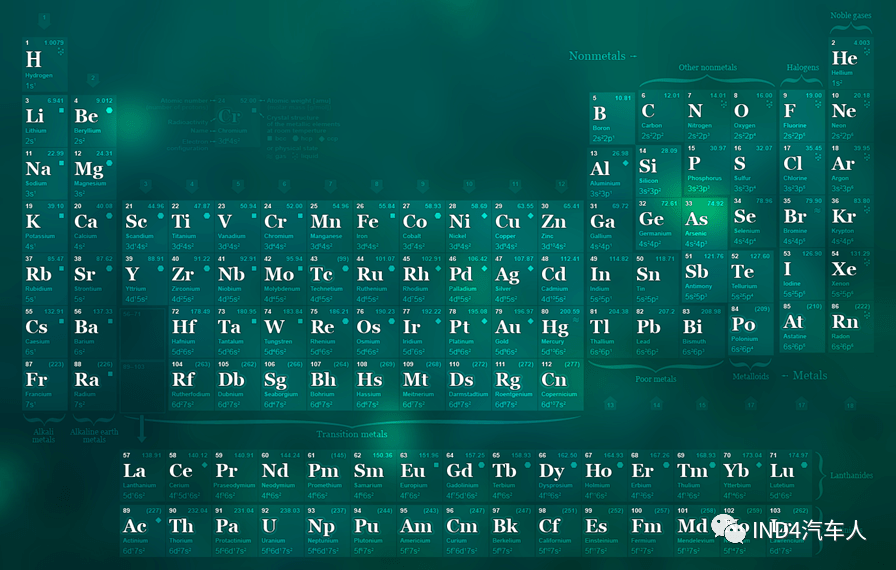Select the "Transition metals" label
The width and height of the screenshot is (896, 570).
[x=352, y=434]
